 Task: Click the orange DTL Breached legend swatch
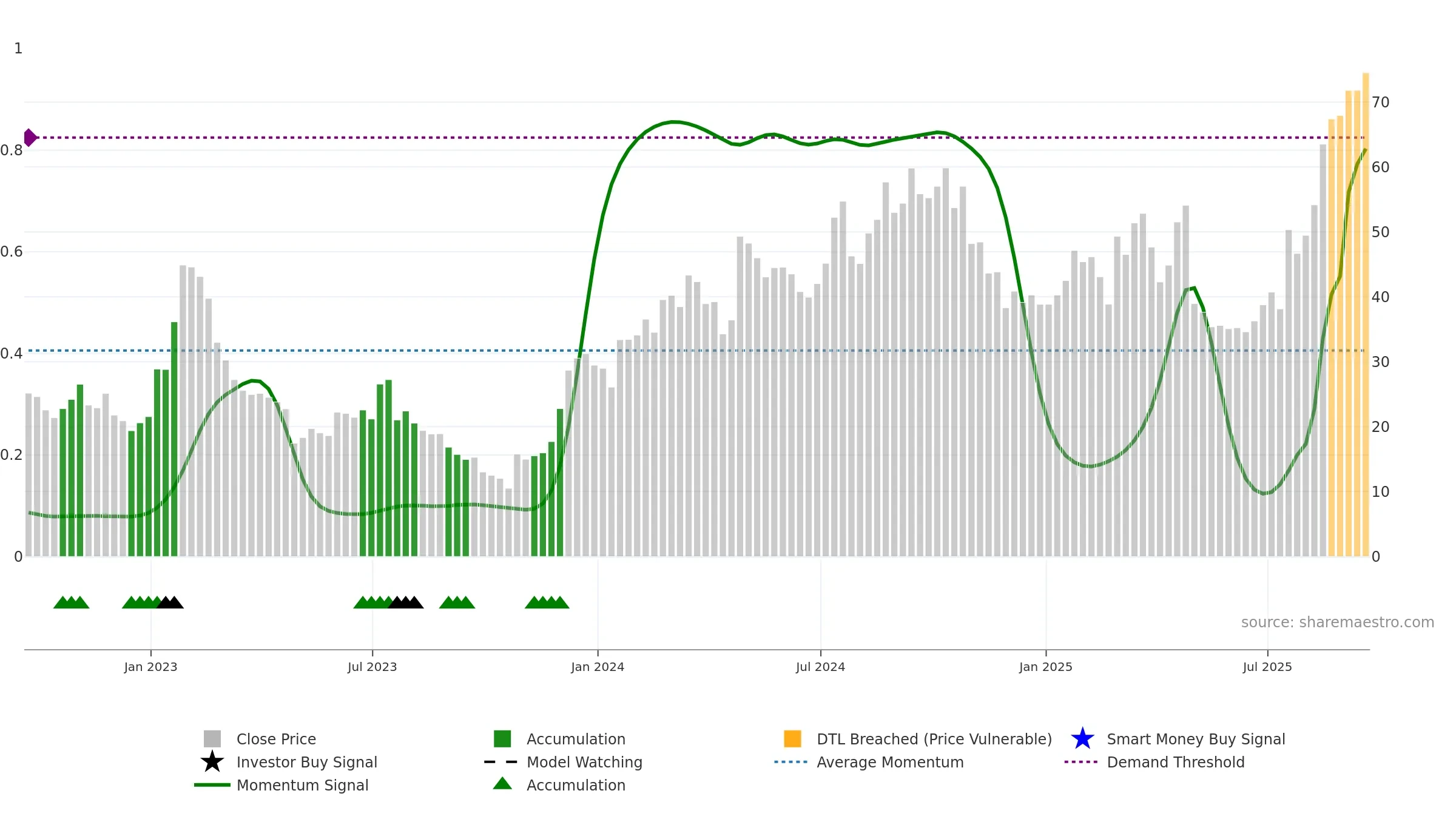pos(792,739)
